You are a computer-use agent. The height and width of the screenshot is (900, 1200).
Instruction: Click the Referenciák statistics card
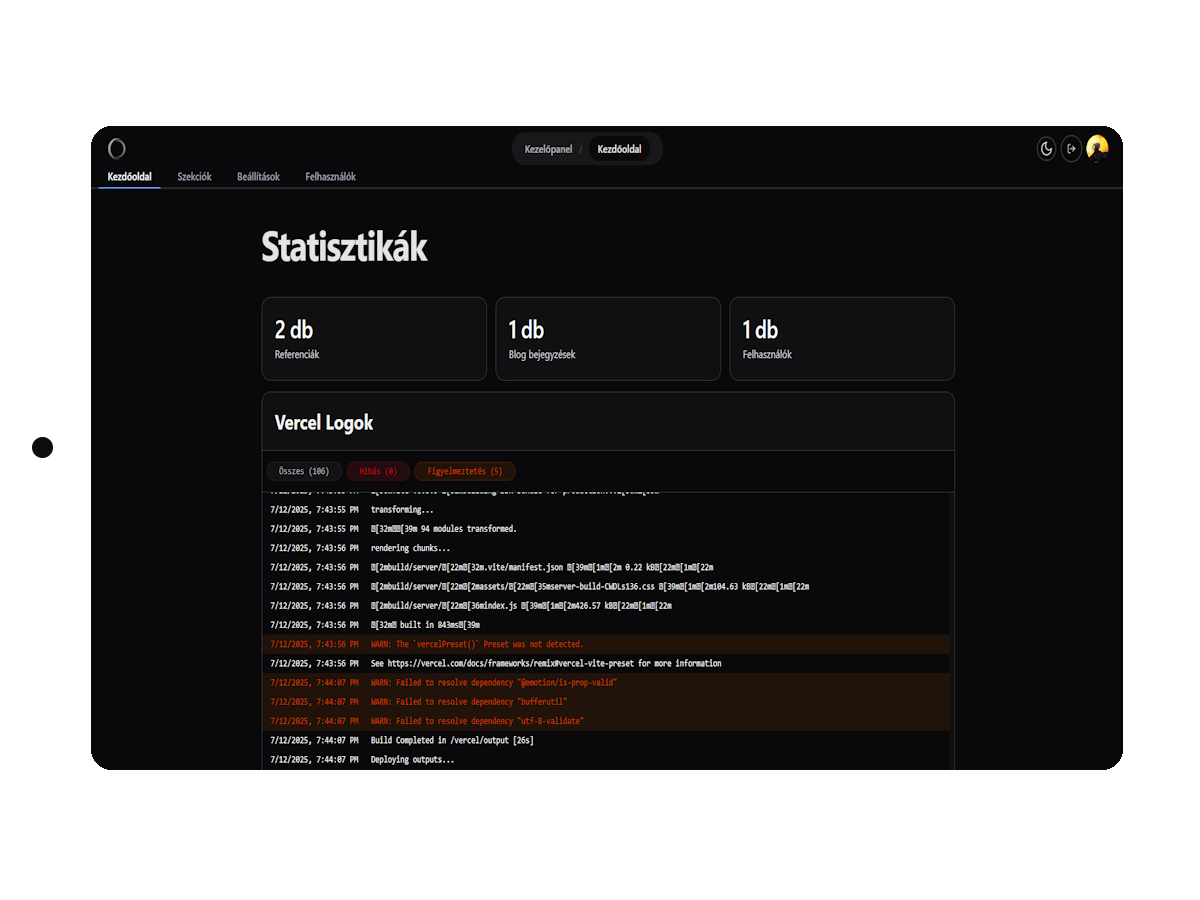click(x=374, y=338)
